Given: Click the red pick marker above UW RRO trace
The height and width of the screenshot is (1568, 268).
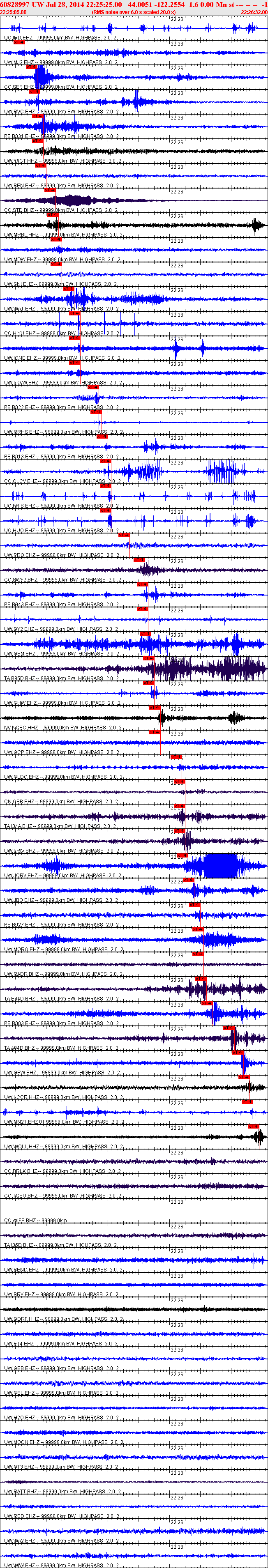Looking at the screenshot, I should pos(124,535).
